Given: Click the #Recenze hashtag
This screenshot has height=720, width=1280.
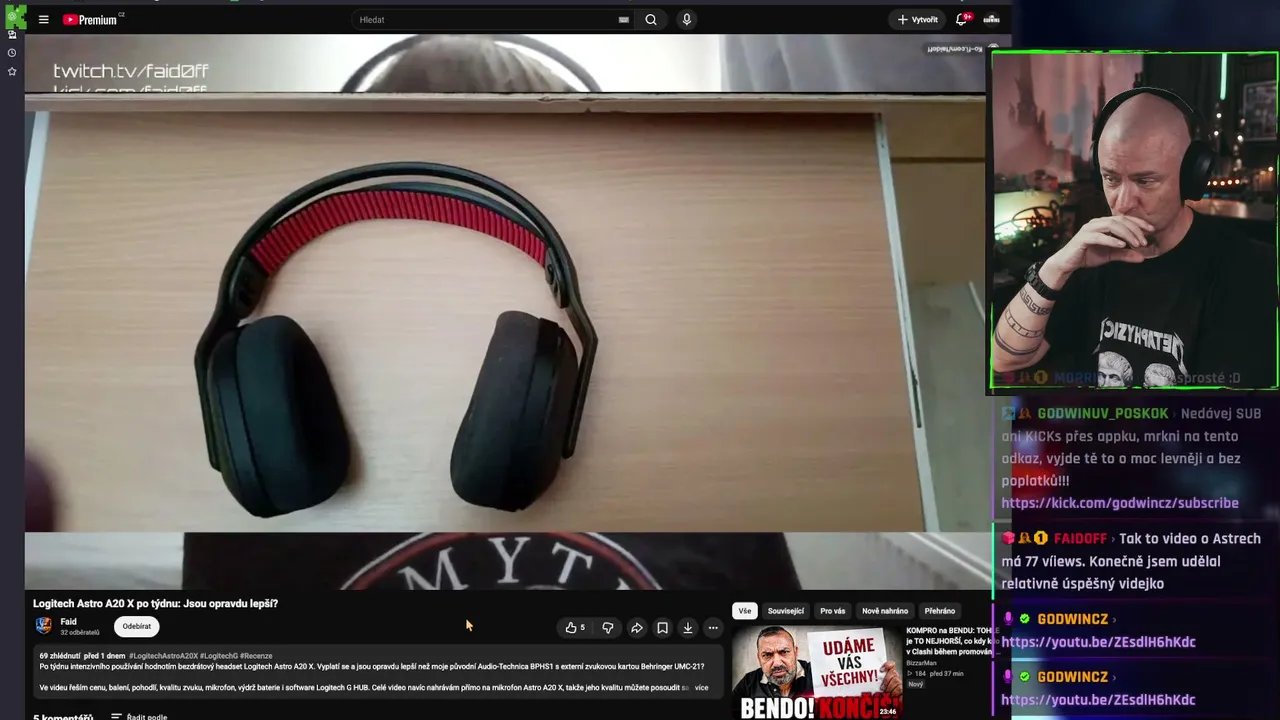Looking at the screenshot, I should (x=256, y=656).
